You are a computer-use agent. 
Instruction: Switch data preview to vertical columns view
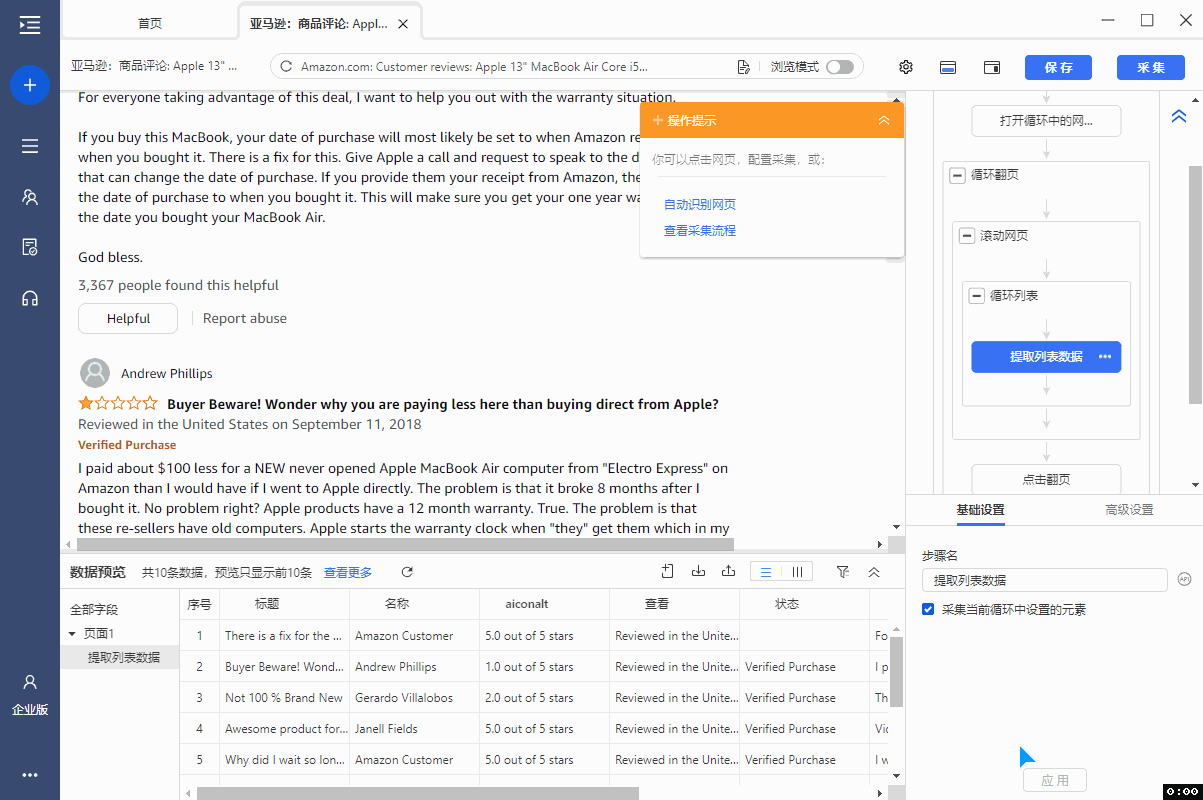pos(797,572)
